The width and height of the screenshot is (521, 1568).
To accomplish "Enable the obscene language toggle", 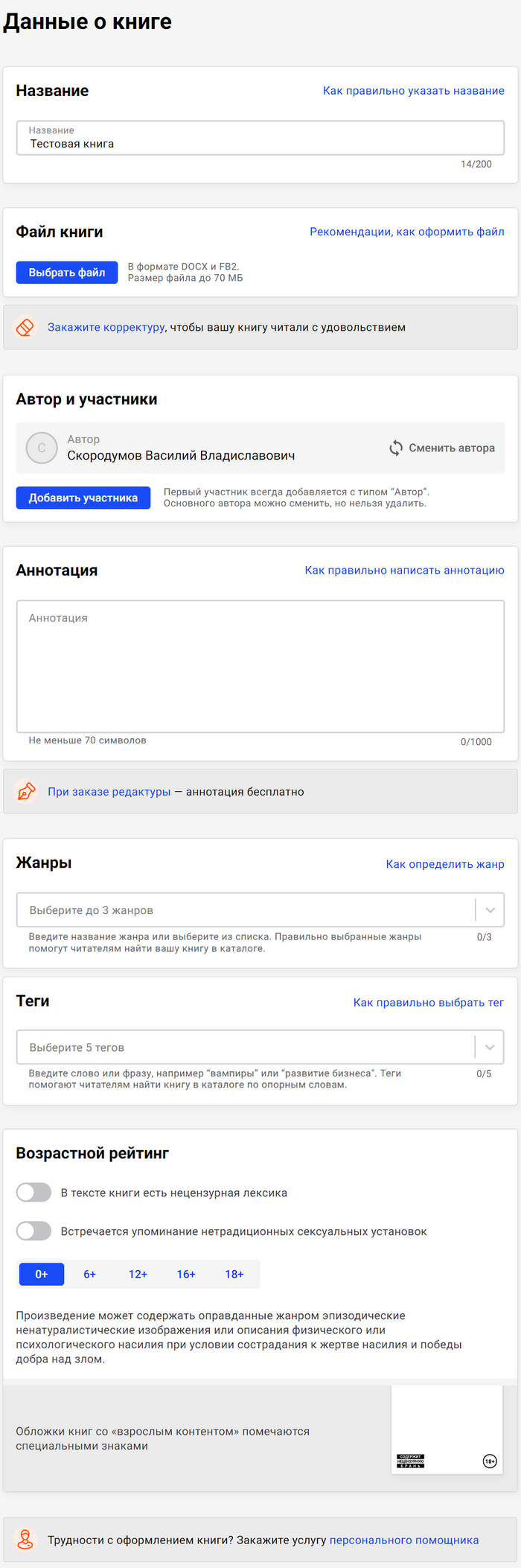I will [x=34, y=1192].
